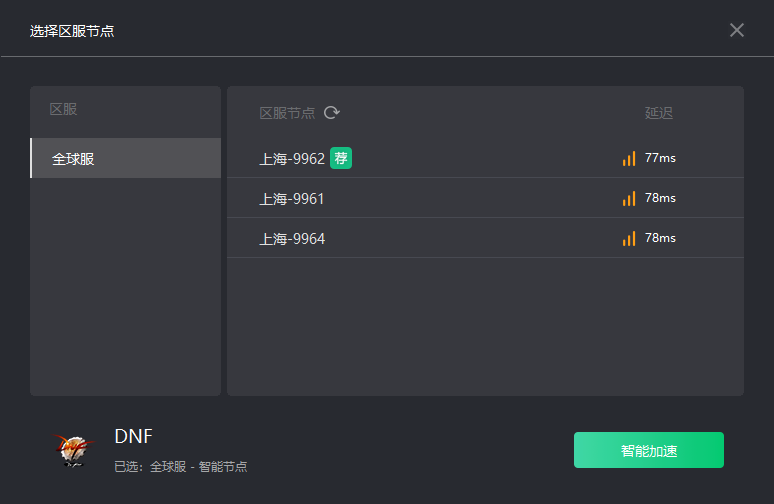Viewport: 774px width, 504px height.
Task: Click the green 荐 recommended badge
Action: [x=341, y=158]
